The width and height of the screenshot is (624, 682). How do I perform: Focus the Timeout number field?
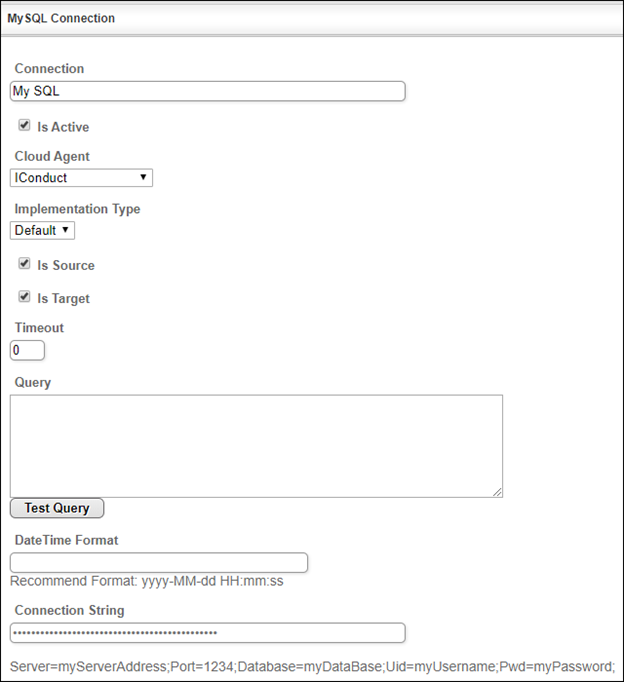(27, 350)
